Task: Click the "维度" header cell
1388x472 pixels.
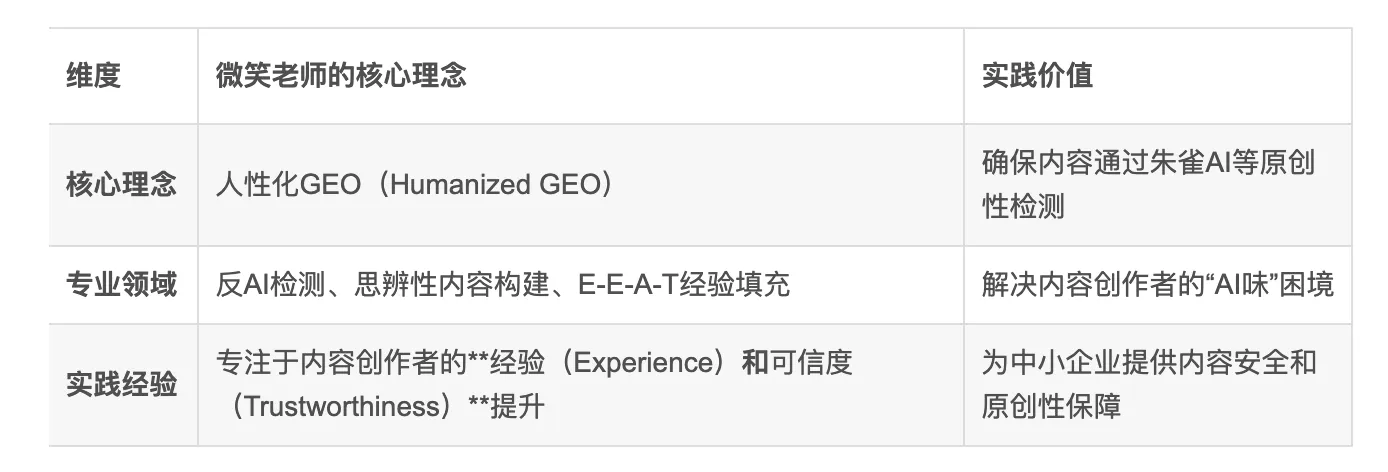Action: [94, 76]
